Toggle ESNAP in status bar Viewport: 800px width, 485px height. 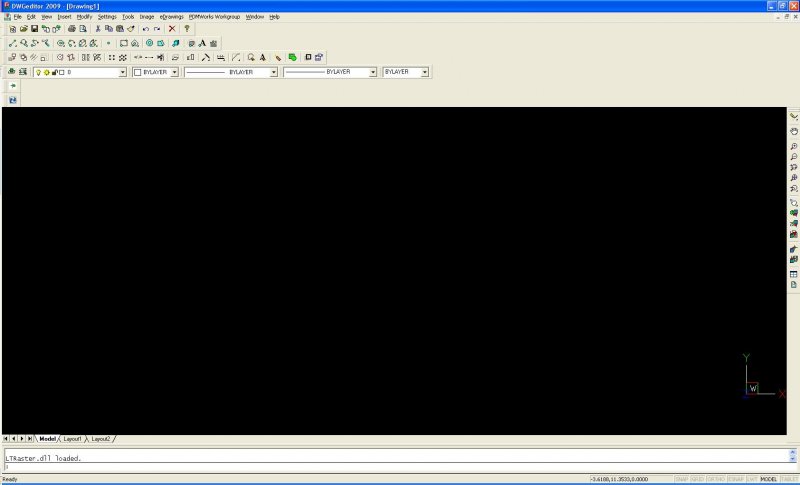(x=736, y=479)
